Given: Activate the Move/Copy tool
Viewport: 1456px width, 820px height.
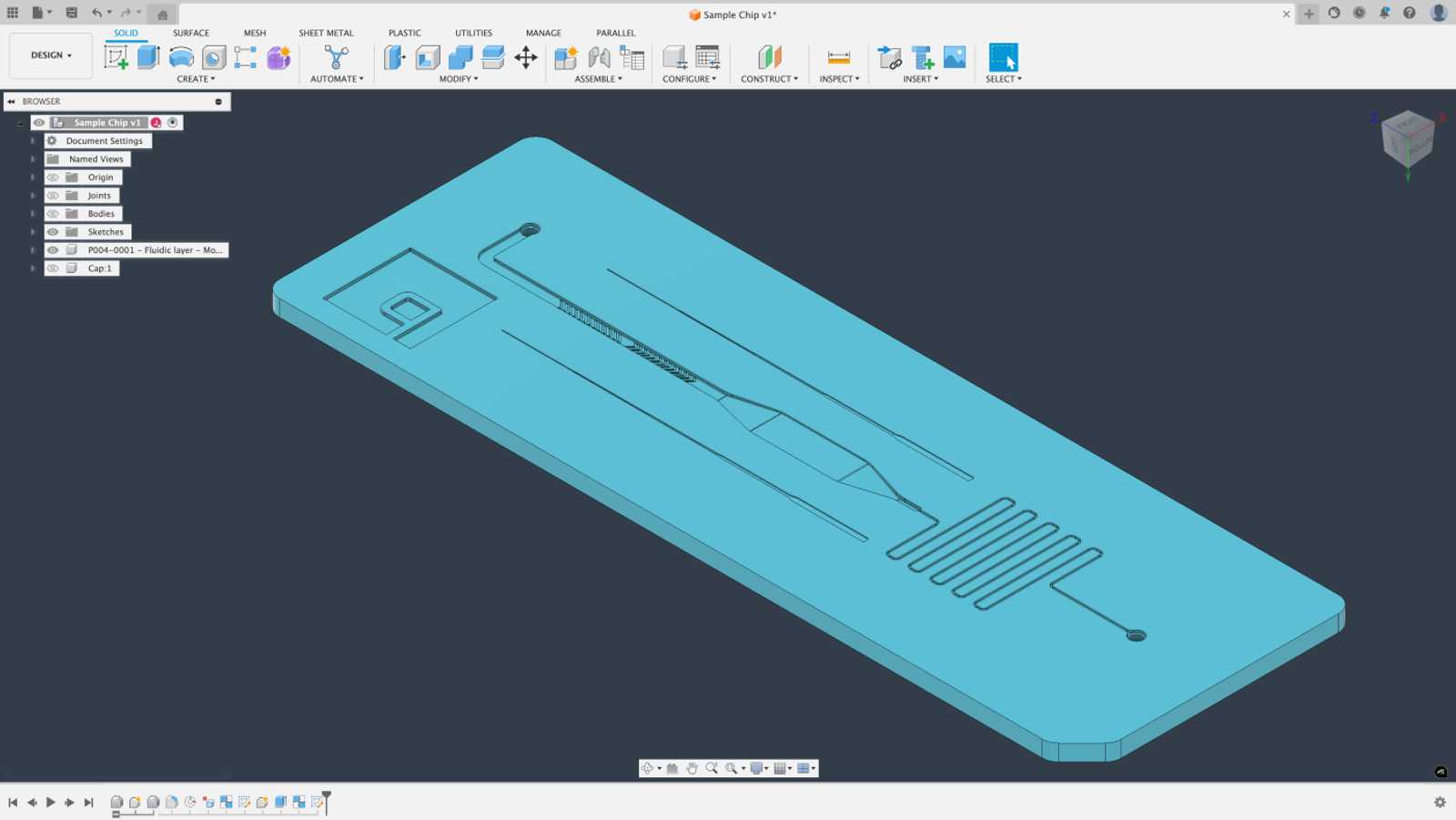Looking at the screenshot, I should tap(526, 56).
